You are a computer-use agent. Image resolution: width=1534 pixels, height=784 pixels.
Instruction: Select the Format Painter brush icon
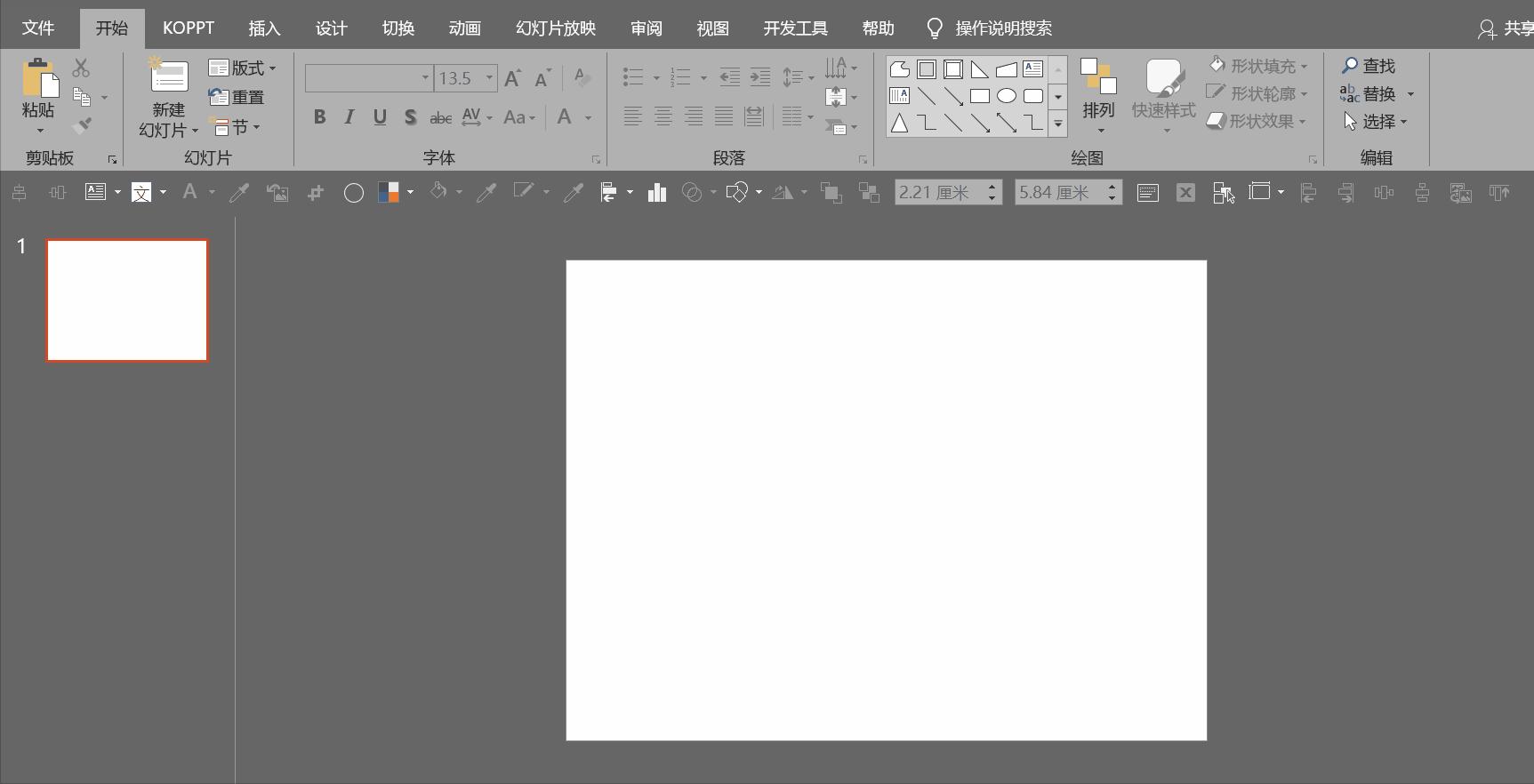click(x=82, y=126)
